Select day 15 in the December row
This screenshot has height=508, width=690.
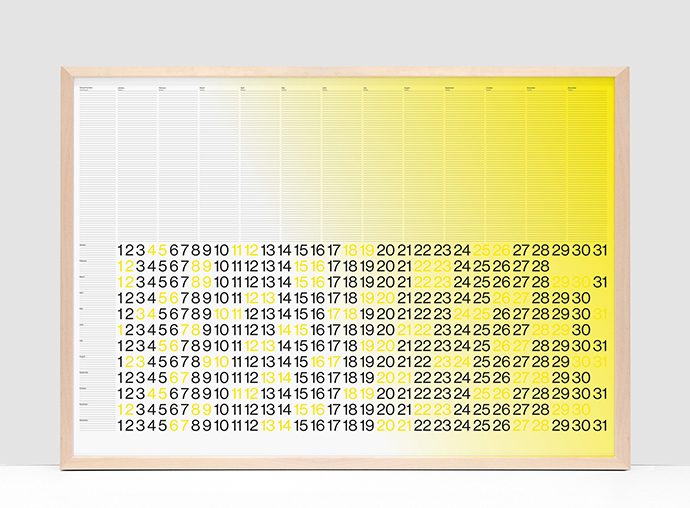pyautogui.click(x=301, y=426)
